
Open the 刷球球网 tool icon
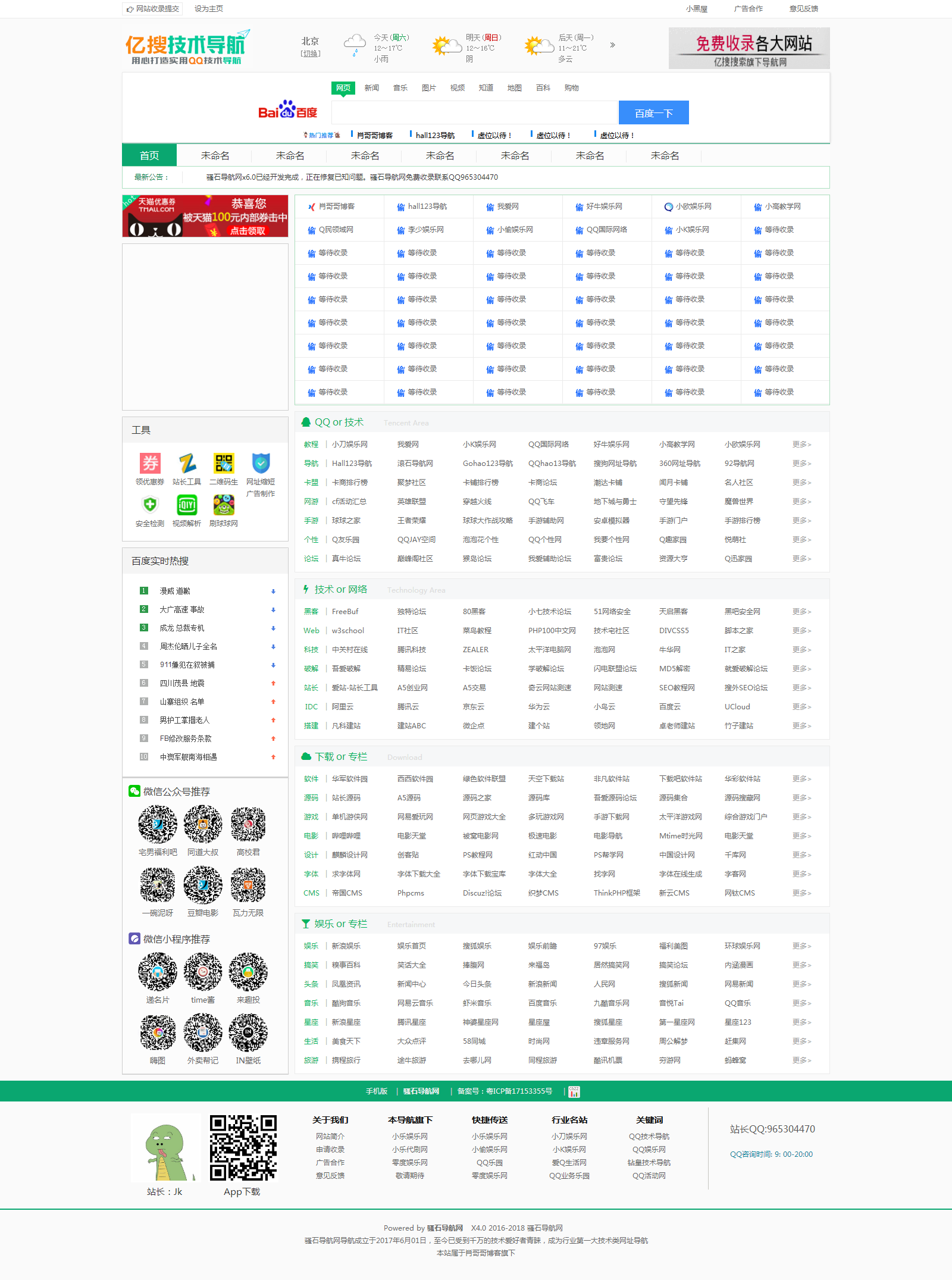pos(224,505)
